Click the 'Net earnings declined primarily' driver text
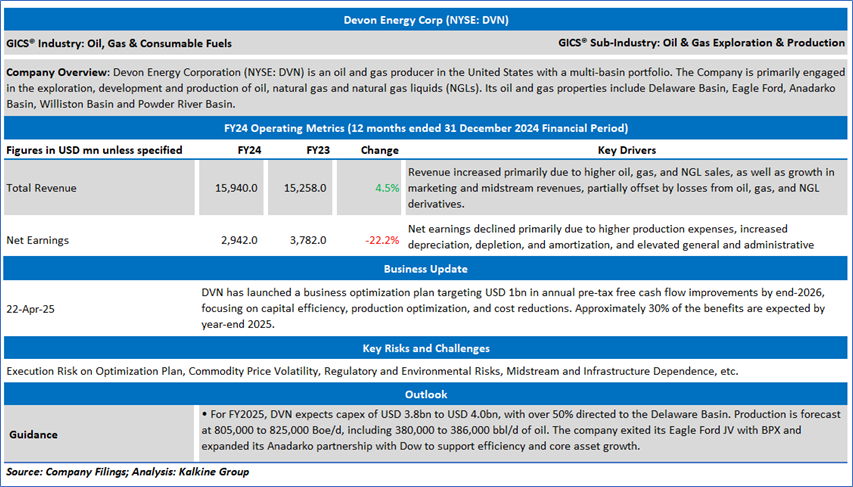The height and width of the screenshot is (487, 853). [611, 237]
